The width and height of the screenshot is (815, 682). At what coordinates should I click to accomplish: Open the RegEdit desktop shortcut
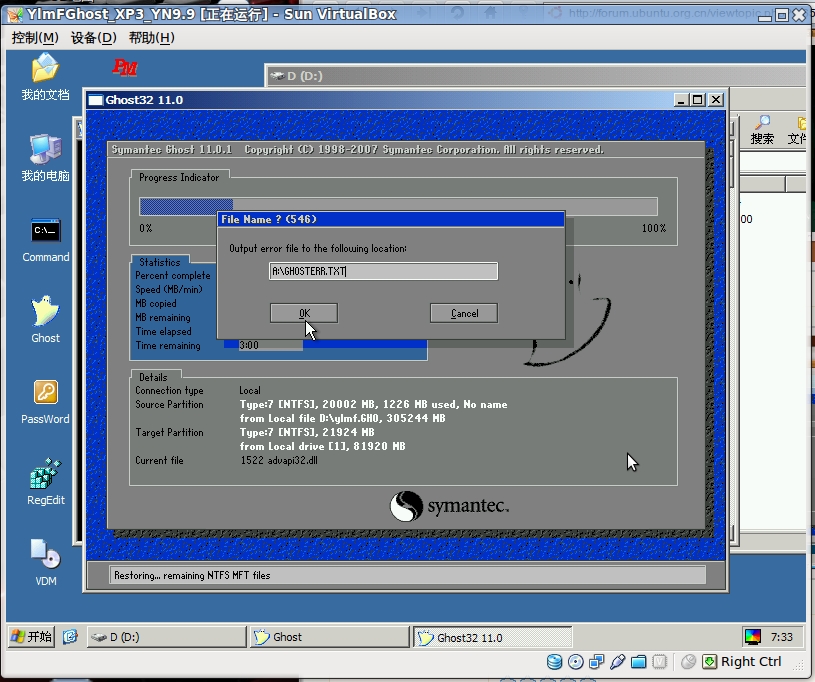click(46, 482)
